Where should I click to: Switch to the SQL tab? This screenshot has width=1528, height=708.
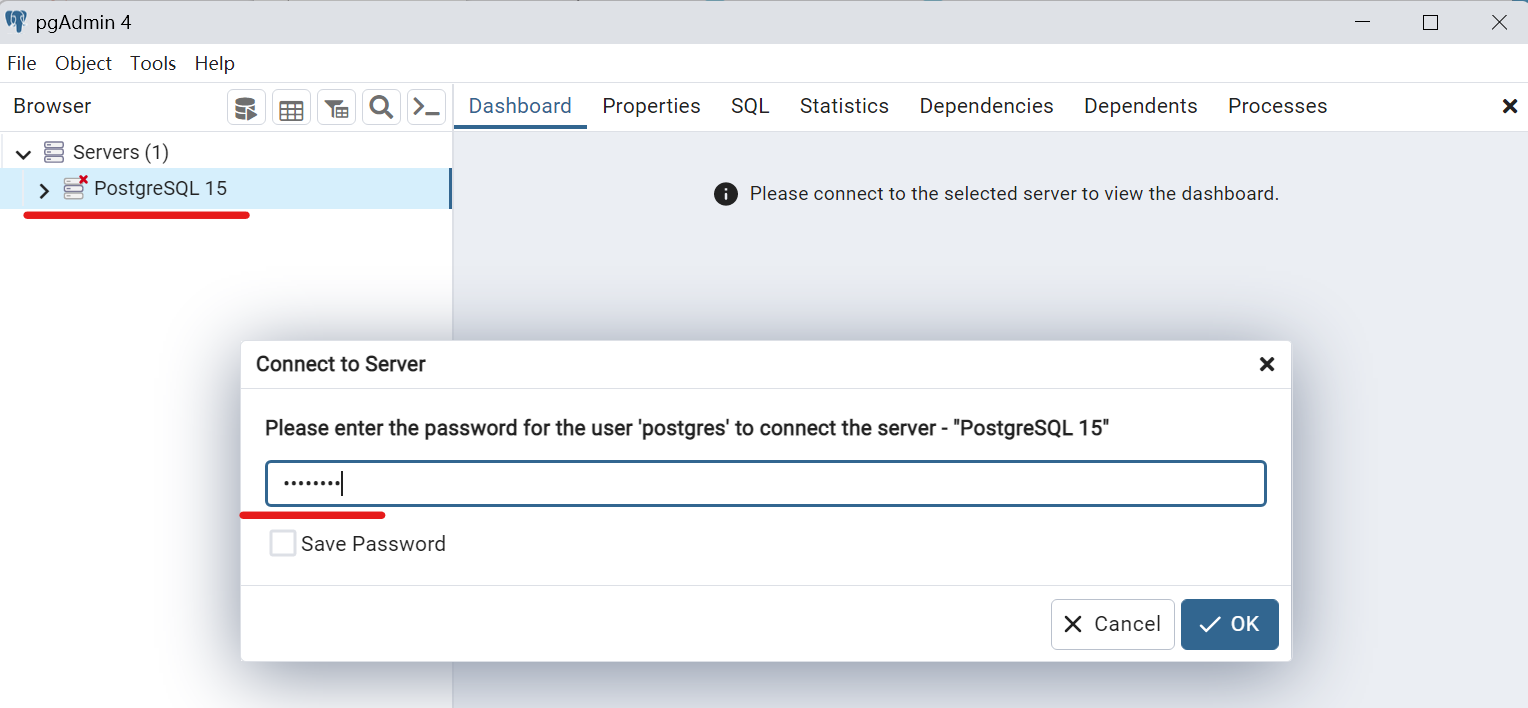pyautogui.click(x=750, y=106)
